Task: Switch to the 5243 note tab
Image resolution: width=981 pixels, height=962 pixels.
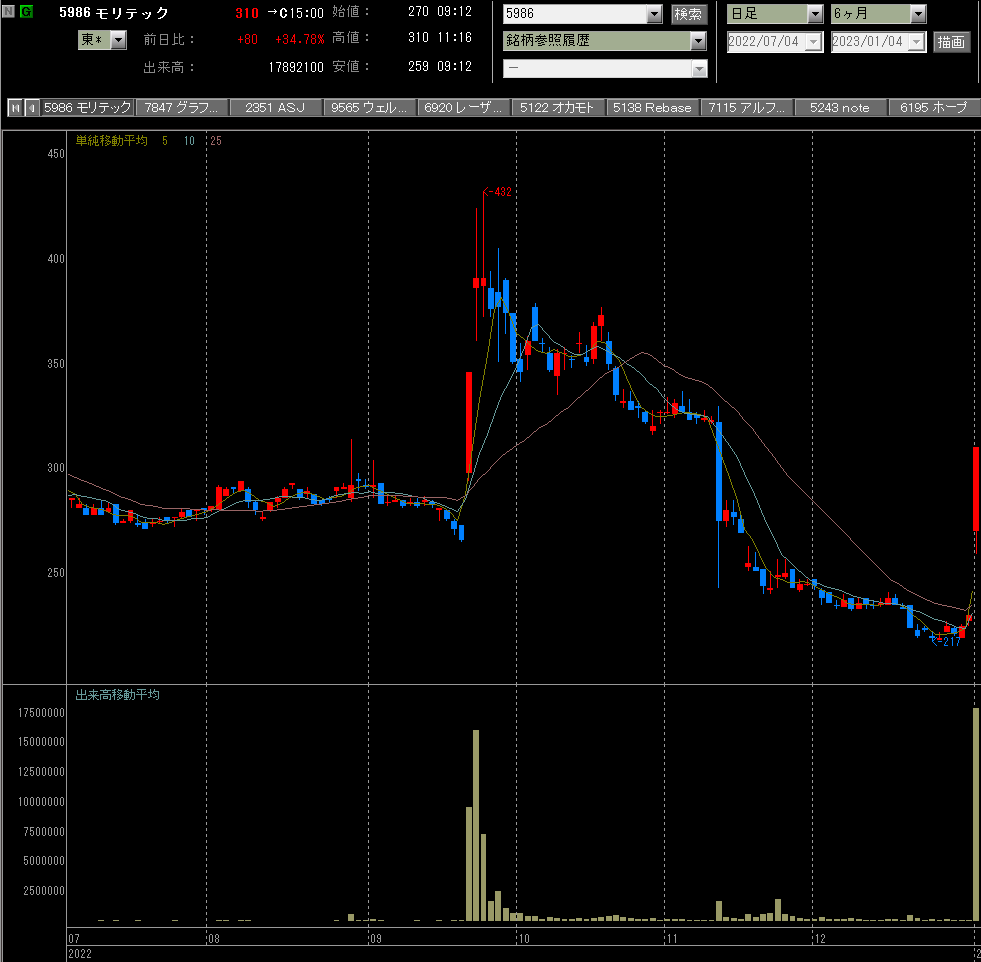Action: [x=840, y=108]
